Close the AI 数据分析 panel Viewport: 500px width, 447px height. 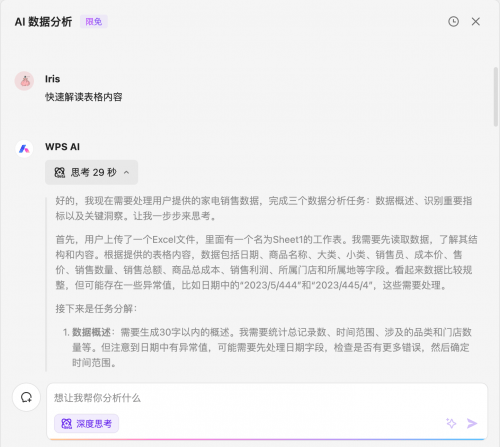(x=476, y=22)
